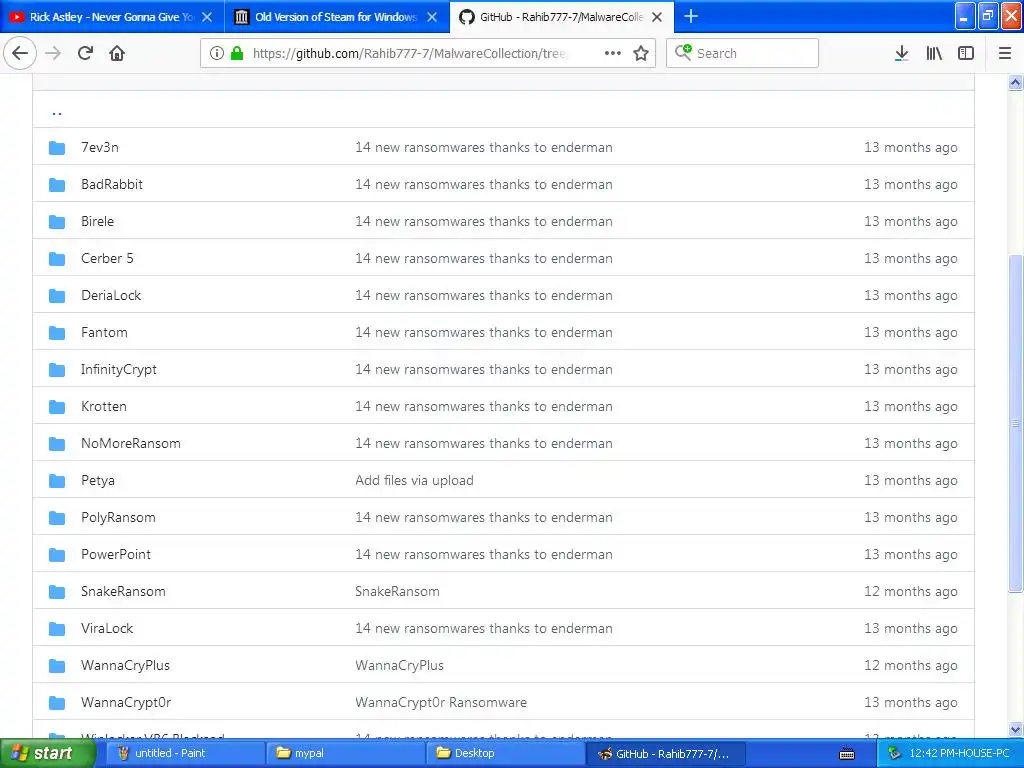The width and height of the screenshot is (1024, 768).
Task: Click folder icon beside Cerber 5
Action: click(x=57, y=259)
